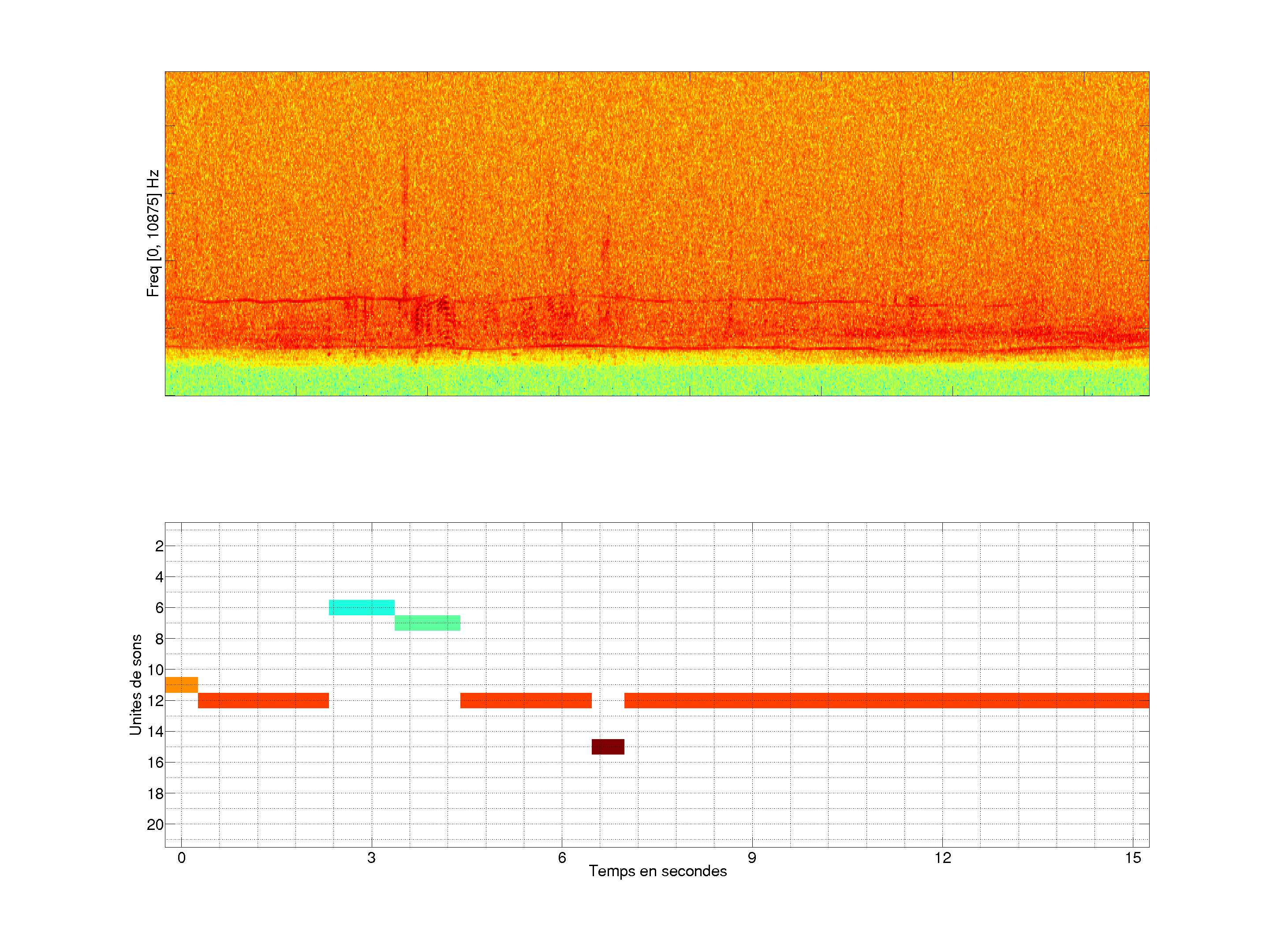Click the x-axis tick label 3
Image resolution: width=1270 pixels, height=952 pixels.
tap(371, 858)
